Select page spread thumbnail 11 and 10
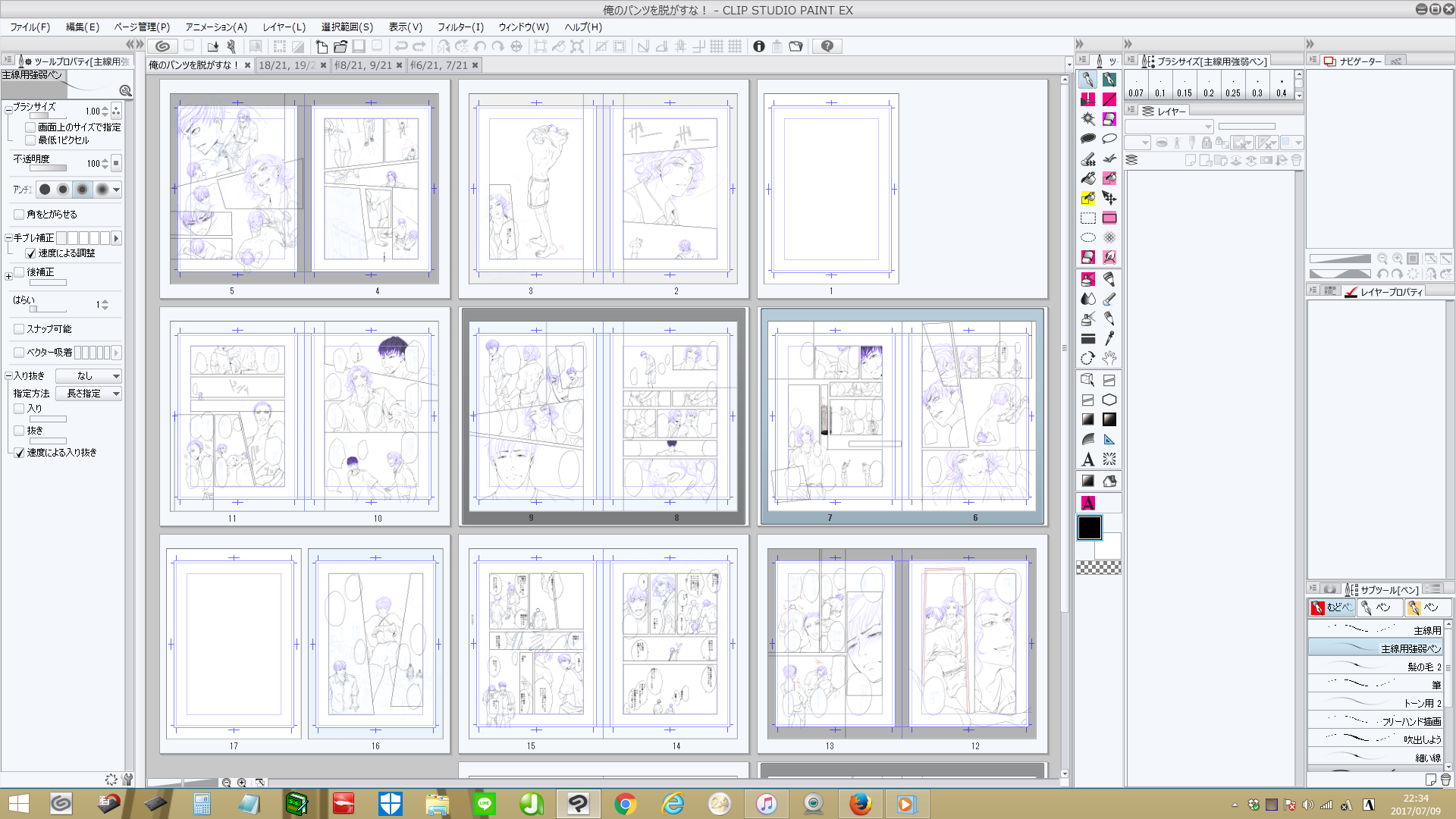Viewport: 1456px width, 819px height. [305, 416]
